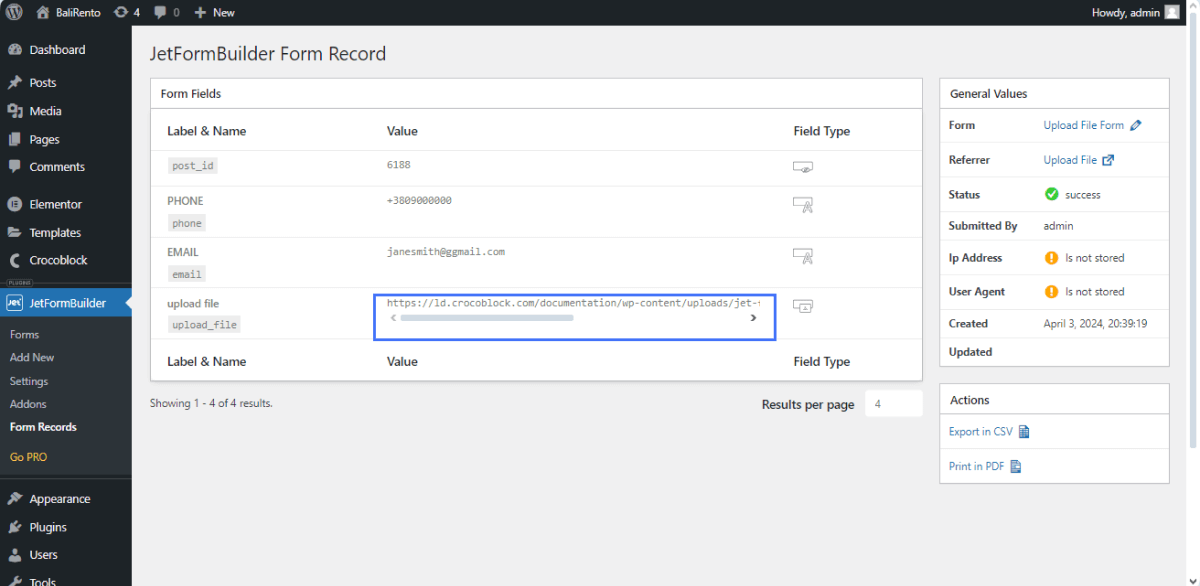Open the Addons submenu item
Image resolution: width=1200 pixels, height=586 pixels.
point(28,404)
